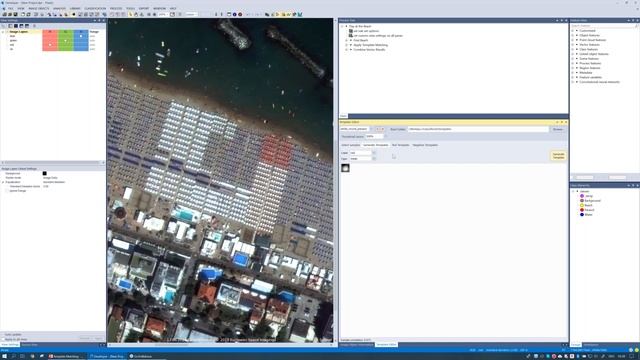Click the teal chart icon ending main toolbar
640x360 pixels.
[300, 14]
